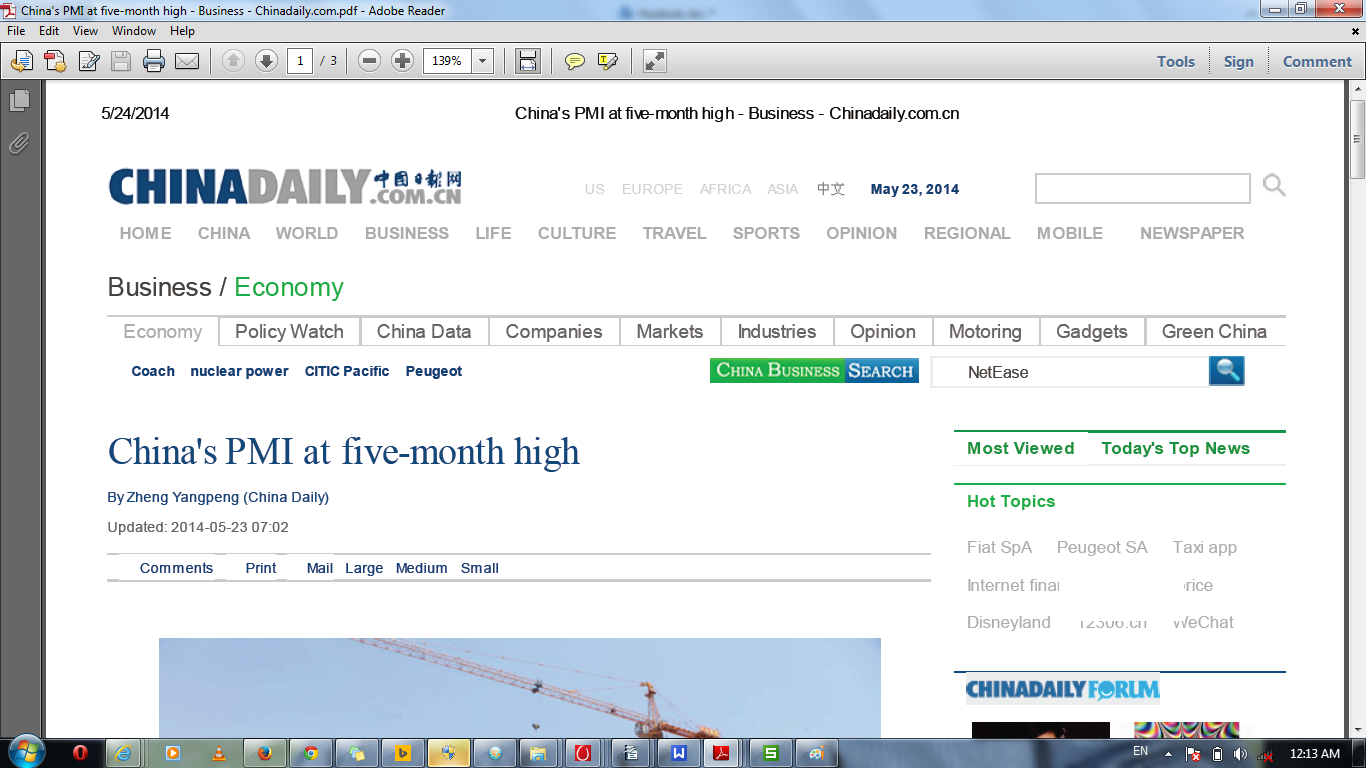Screen dimensions: 1366x768
Task: Open the Page Thumbnails side panel
Action: click(x=19, y=101)
